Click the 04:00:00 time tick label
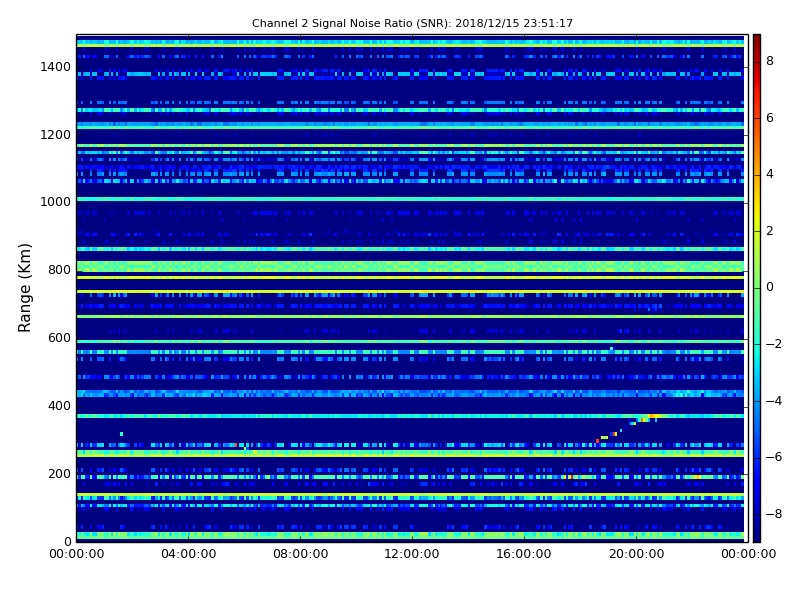Image resolution: width=800 pixels, height=600 pixels. (188, 554)
